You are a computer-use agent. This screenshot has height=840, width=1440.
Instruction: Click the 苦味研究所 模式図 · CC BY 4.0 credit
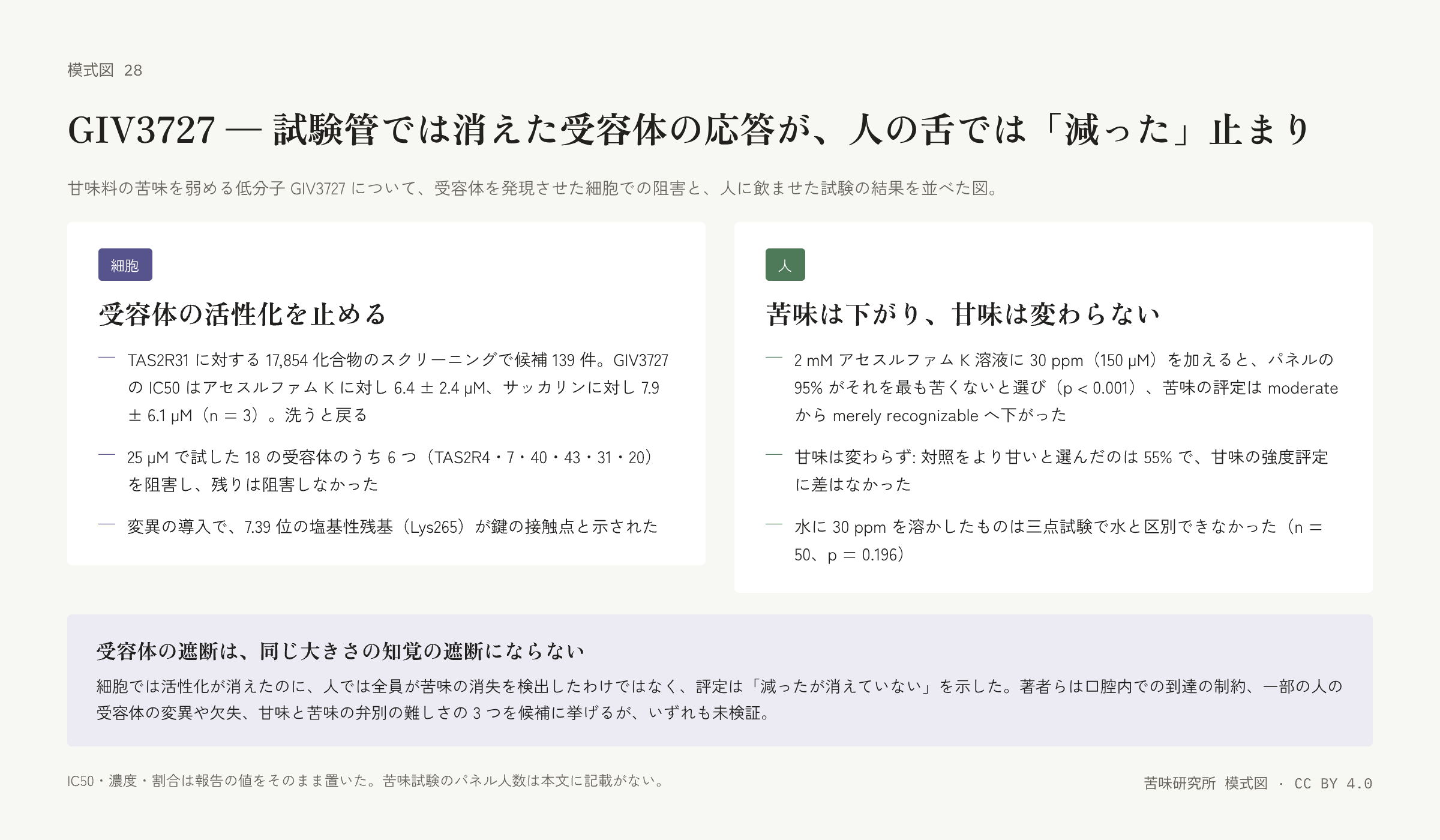[x=1258, y=783]
